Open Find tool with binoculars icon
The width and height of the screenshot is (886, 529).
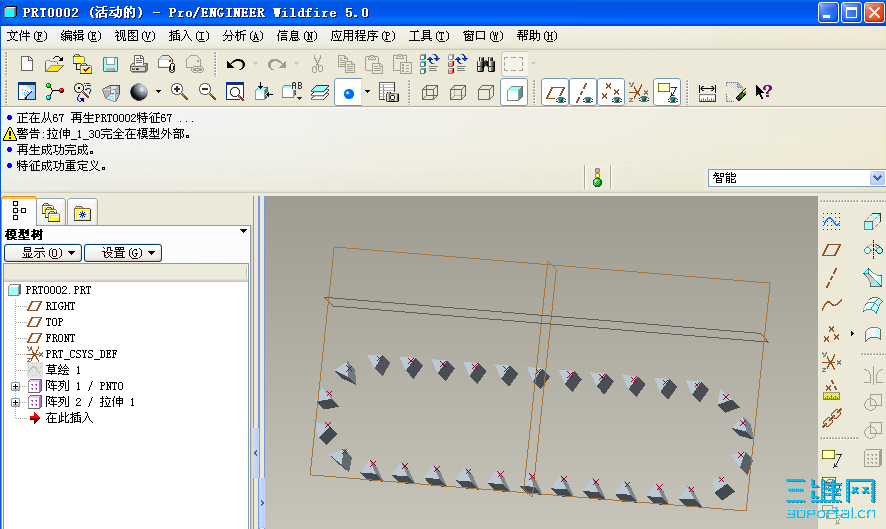tap(485, 64)
